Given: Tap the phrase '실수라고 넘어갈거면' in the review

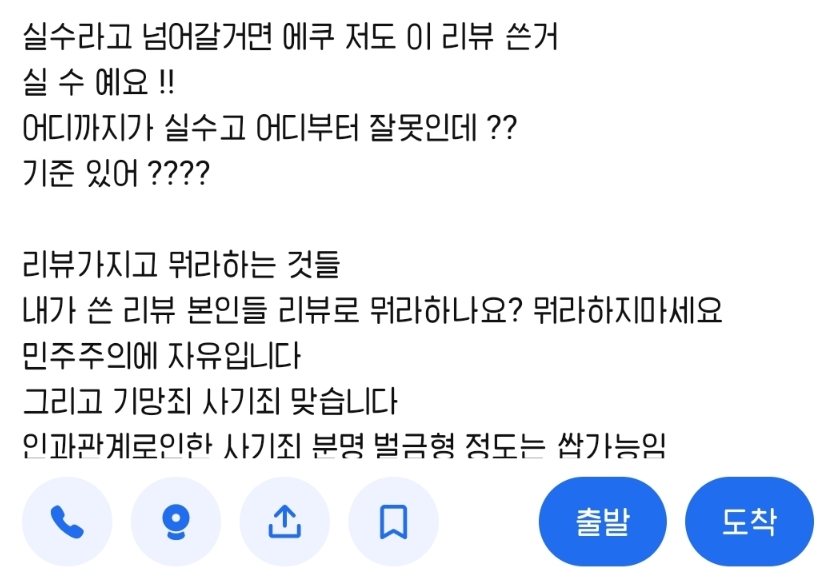Looking at the screenshot, I should pyautogui.click(x=147, y=37).
